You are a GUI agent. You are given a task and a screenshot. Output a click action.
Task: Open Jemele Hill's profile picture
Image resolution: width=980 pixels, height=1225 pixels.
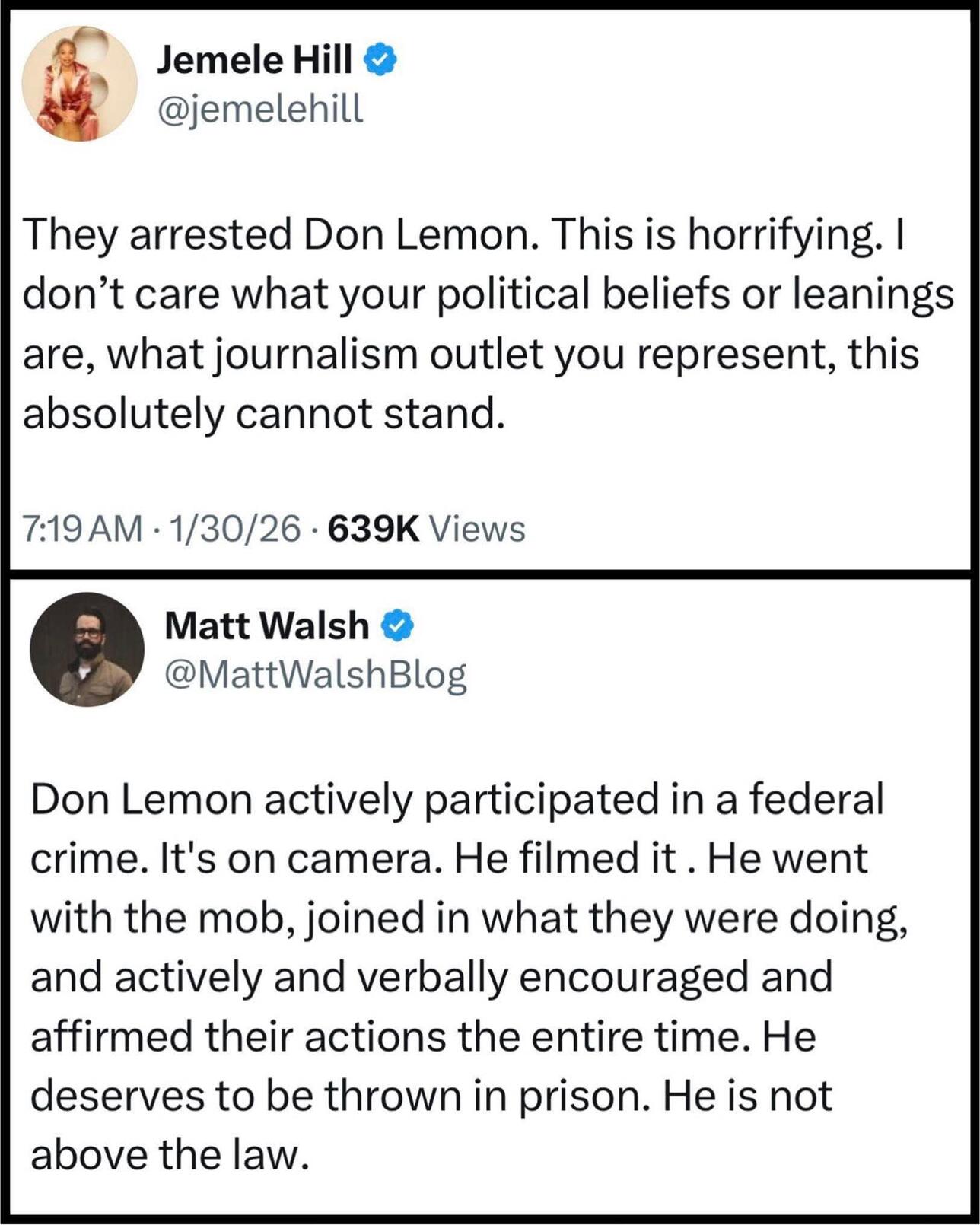coord(79,84)
